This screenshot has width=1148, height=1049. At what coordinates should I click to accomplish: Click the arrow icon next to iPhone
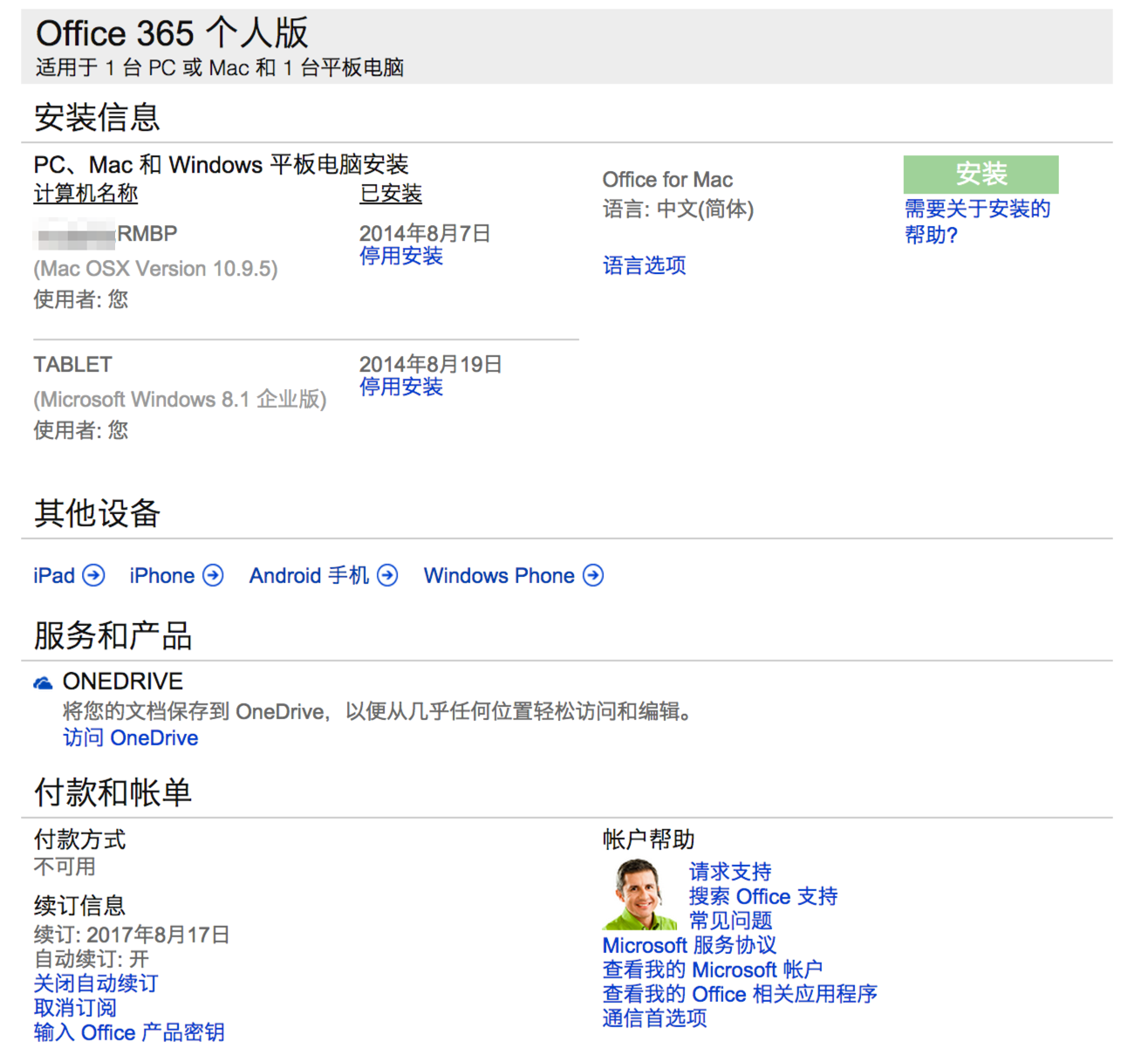(x=213, y=576)
